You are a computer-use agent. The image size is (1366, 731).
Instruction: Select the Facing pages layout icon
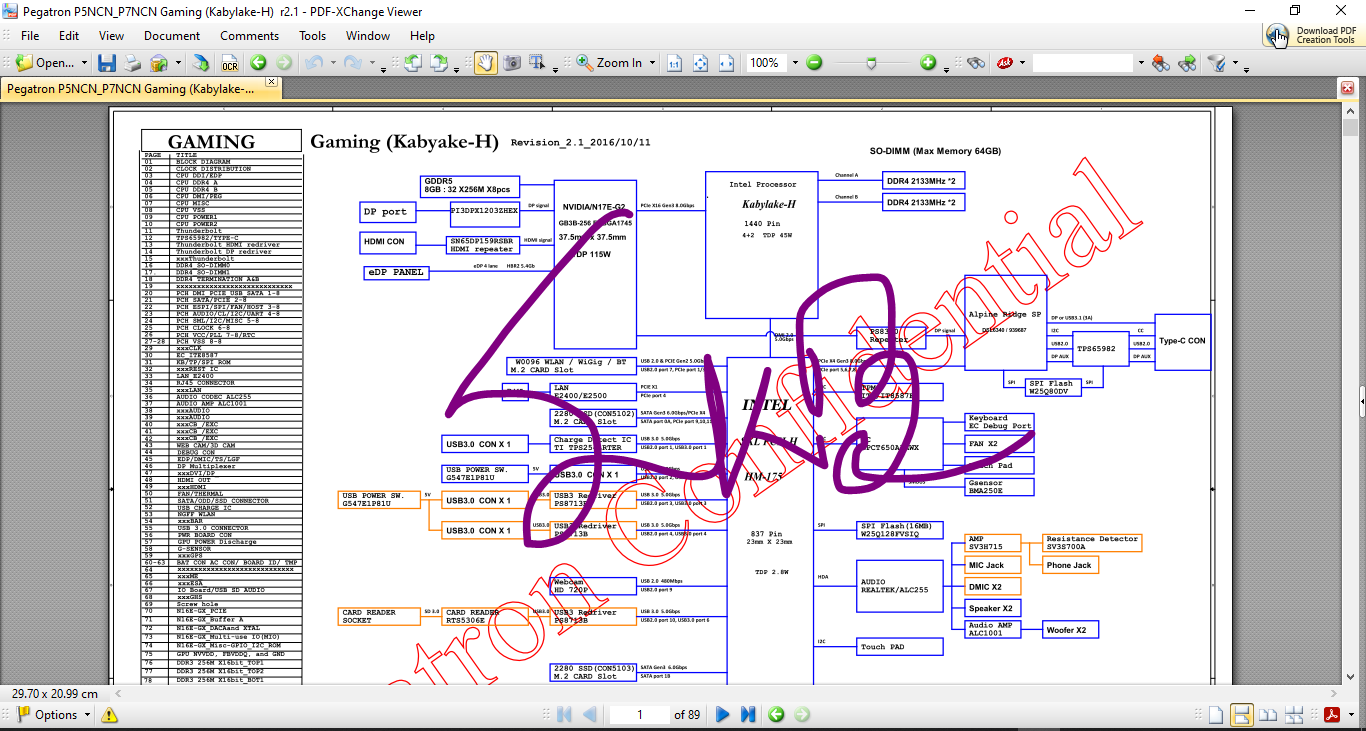click(1268, 715)
